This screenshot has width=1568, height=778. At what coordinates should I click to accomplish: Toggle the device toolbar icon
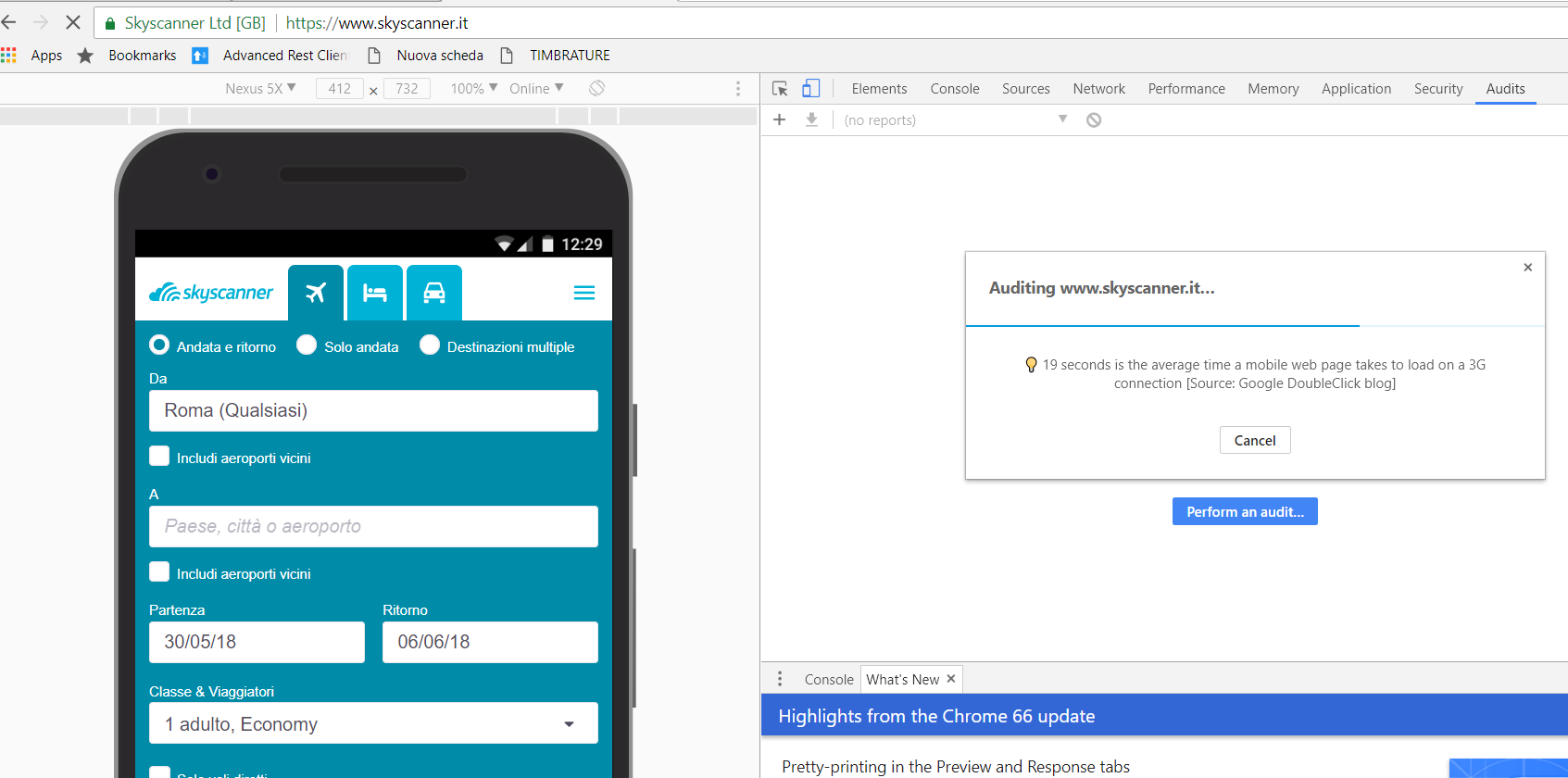pos(810,89)
